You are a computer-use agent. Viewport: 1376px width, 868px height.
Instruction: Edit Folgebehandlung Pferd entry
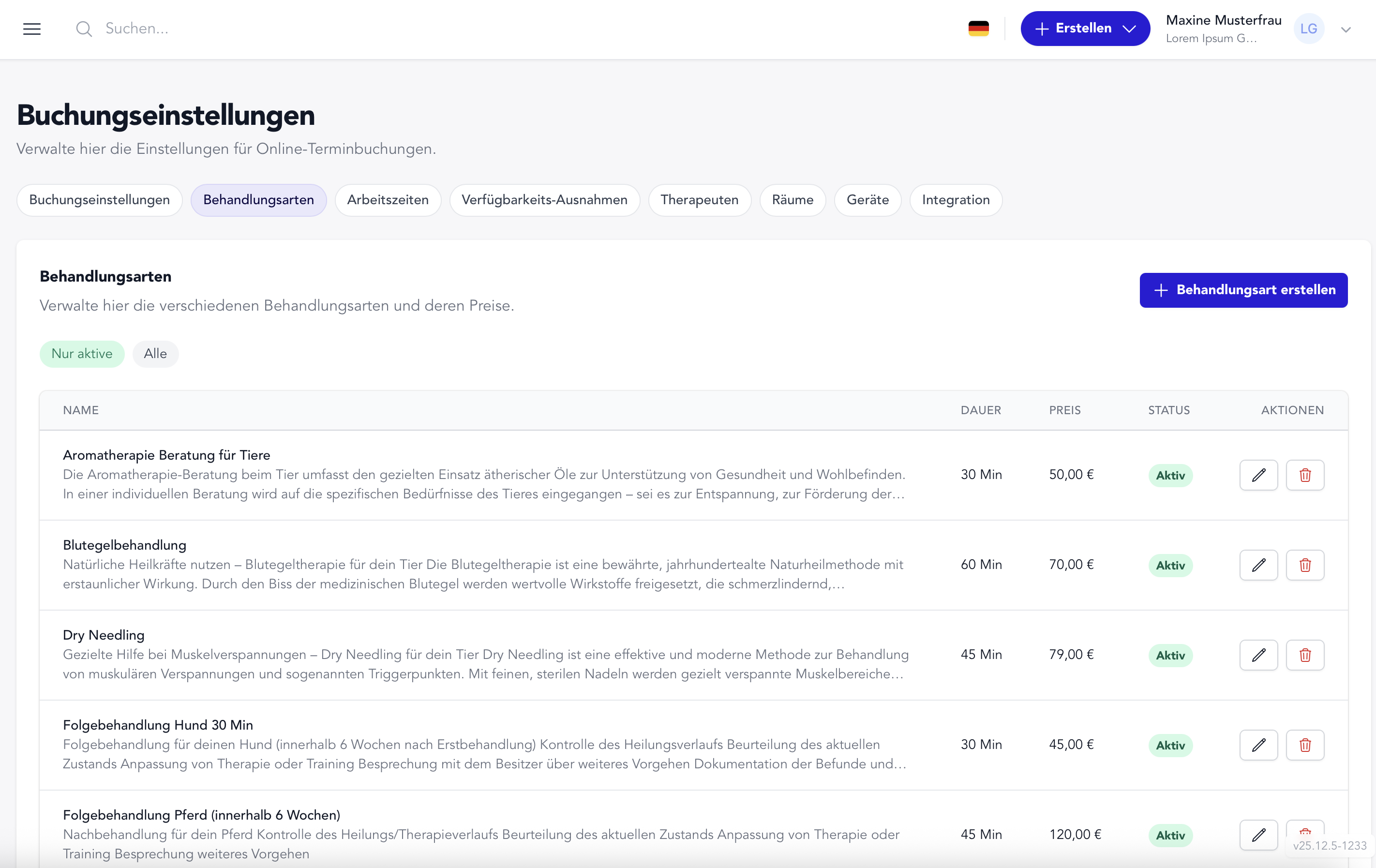point(1258,835)
